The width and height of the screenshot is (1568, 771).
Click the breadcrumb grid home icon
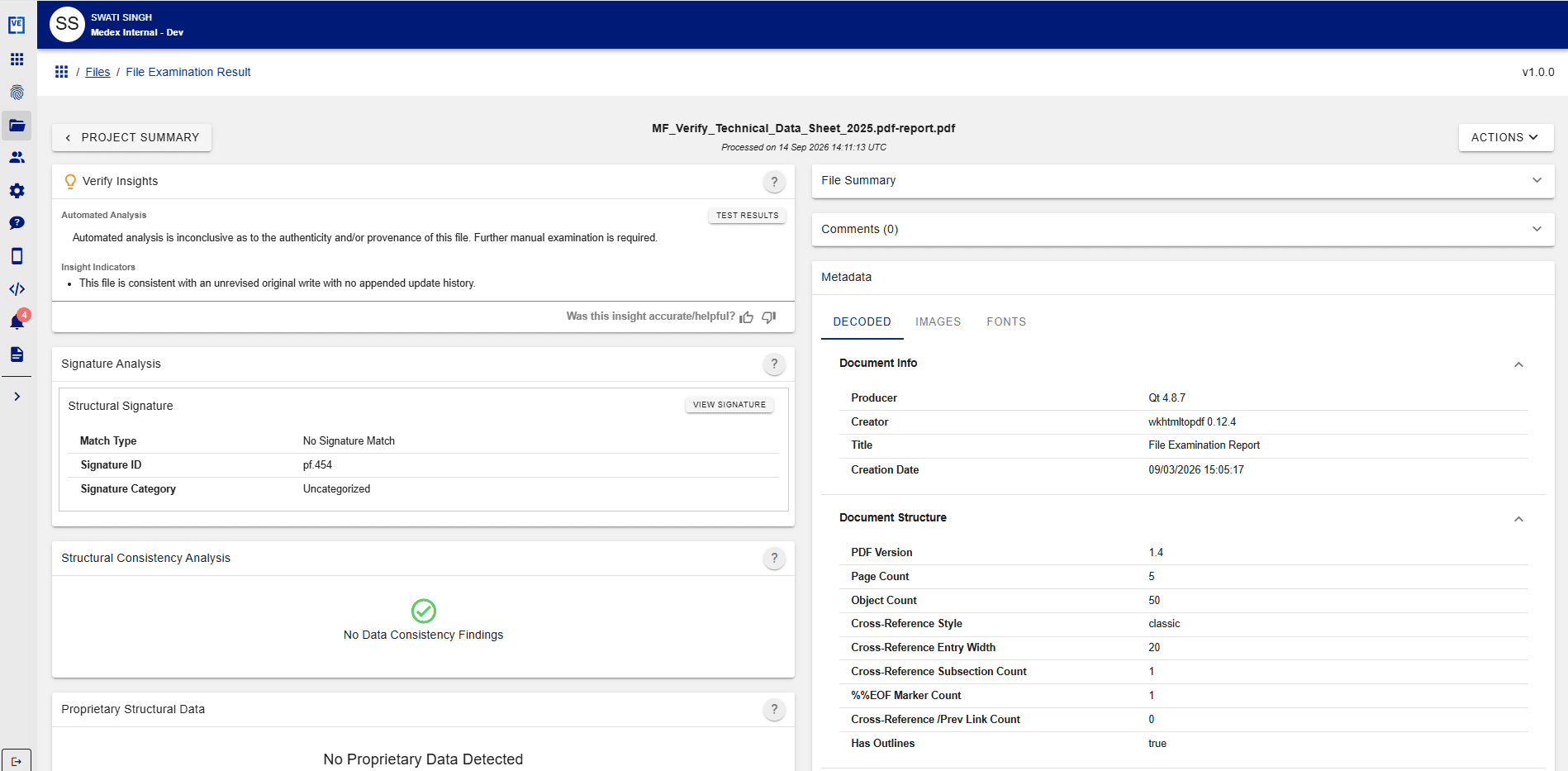coord(61,72)
